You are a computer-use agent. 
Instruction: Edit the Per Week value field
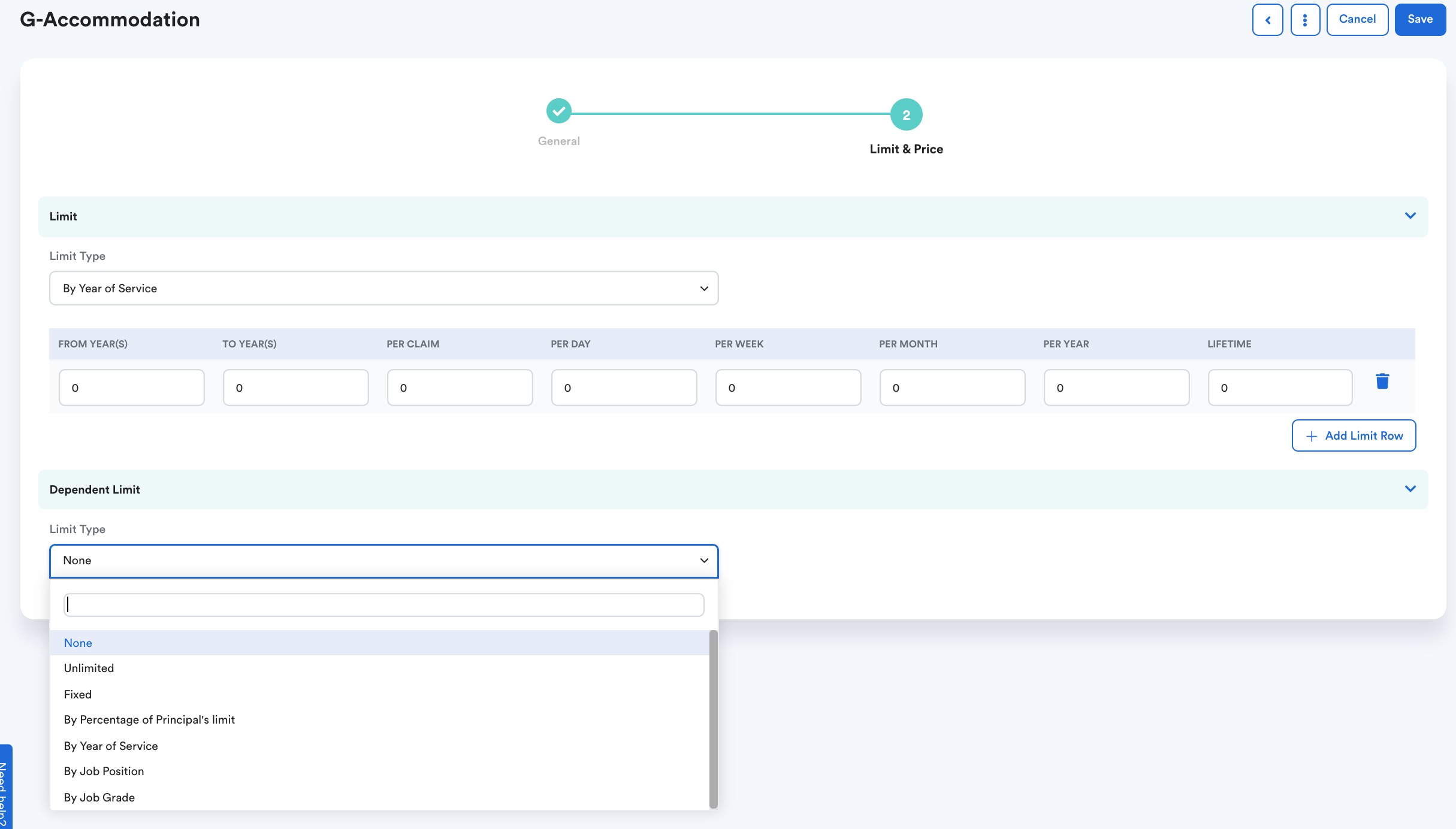point(789,388)
